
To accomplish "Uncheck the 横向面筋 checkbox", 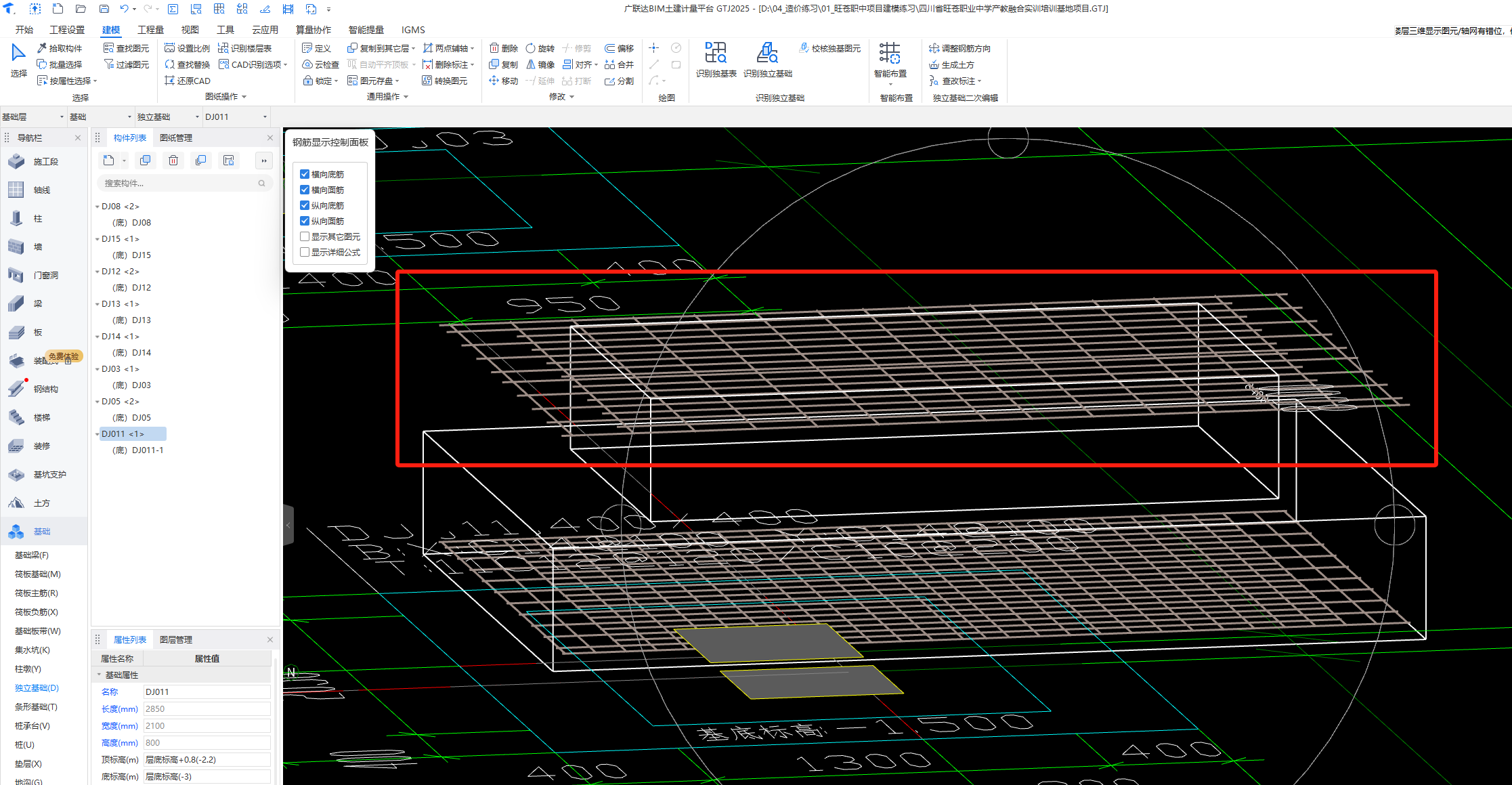I will (305, 190).
